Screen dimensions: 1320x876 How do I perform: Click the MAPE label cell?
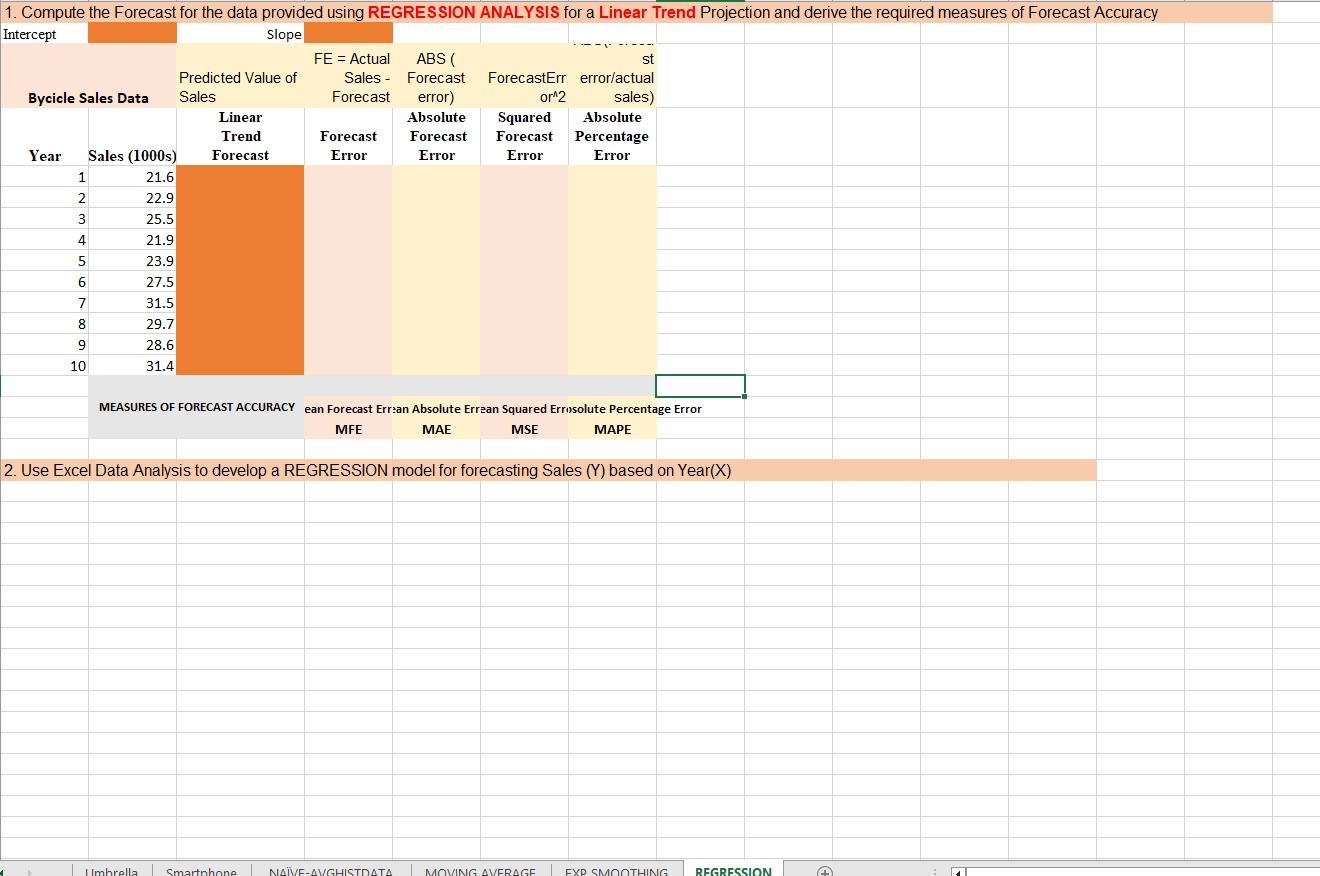(612, 429)
